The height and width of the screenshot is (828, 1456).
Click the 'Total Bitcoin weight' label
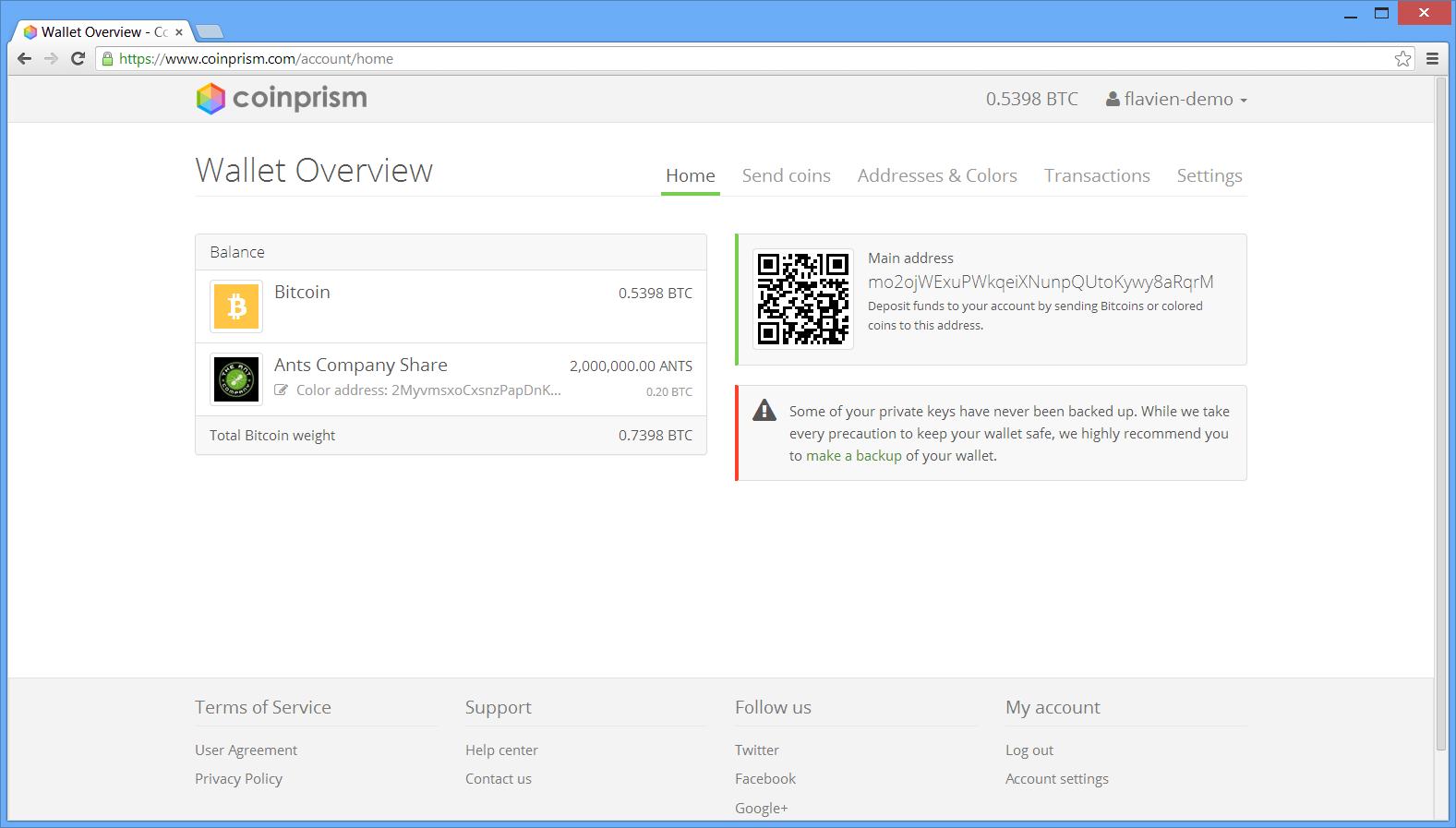coord(272,436)
